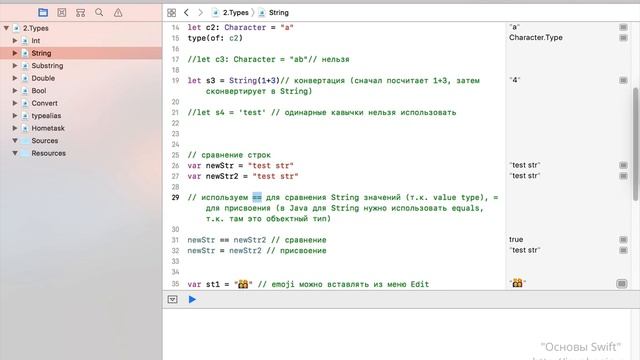Open the Project navigator folder icon
The image size is (640, 360).
(x=43, y=13)
